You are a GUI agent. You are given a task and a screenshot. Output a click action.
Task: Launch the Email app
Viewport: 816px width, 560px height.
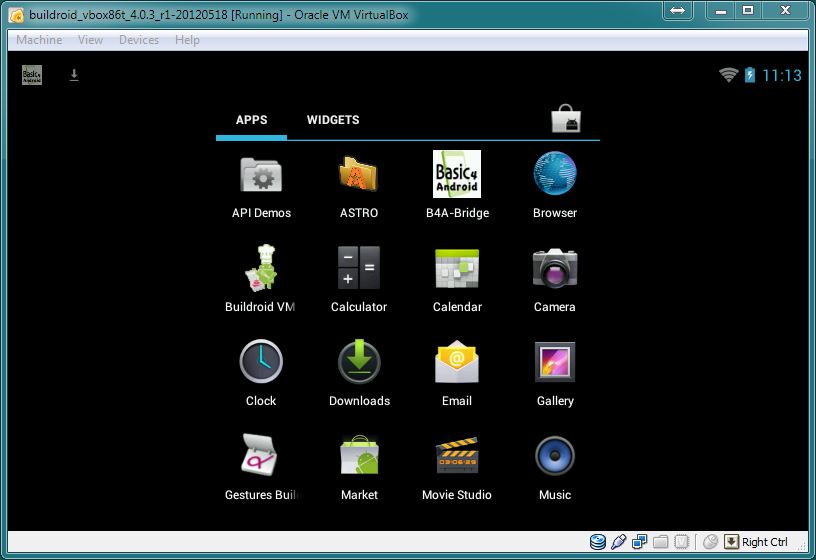(x=456, y=374)
